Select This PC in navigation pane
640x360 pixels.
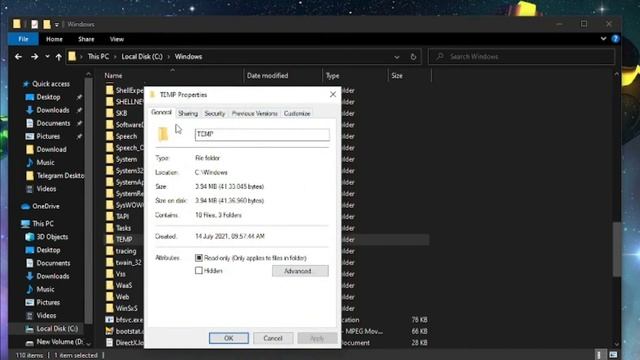point(43,224)
